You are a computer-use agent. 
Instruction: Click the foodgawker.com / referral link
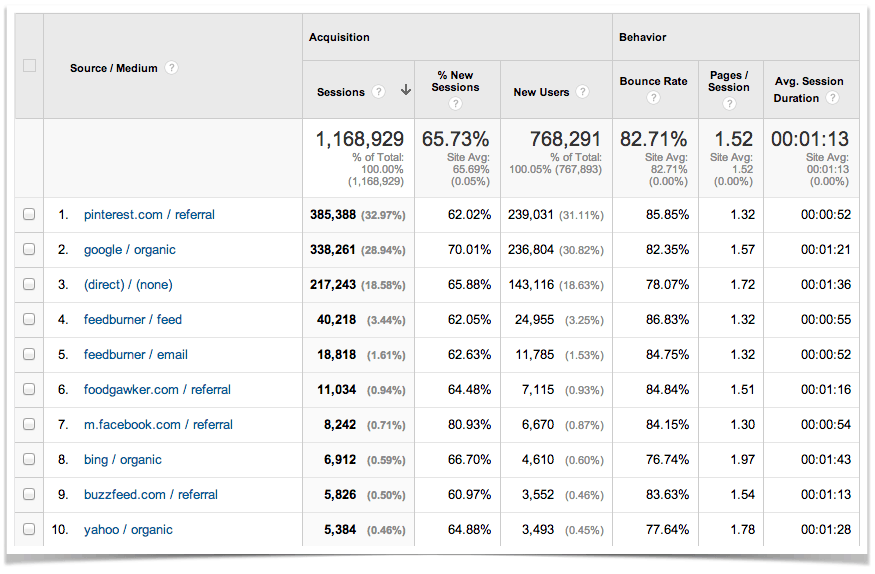157,390
